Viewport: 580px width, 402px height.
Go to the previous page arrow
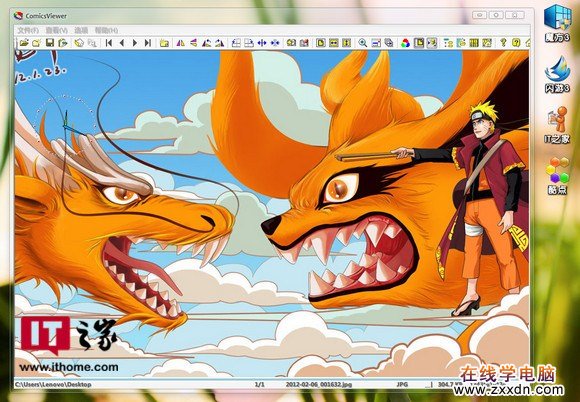point(122,43)
